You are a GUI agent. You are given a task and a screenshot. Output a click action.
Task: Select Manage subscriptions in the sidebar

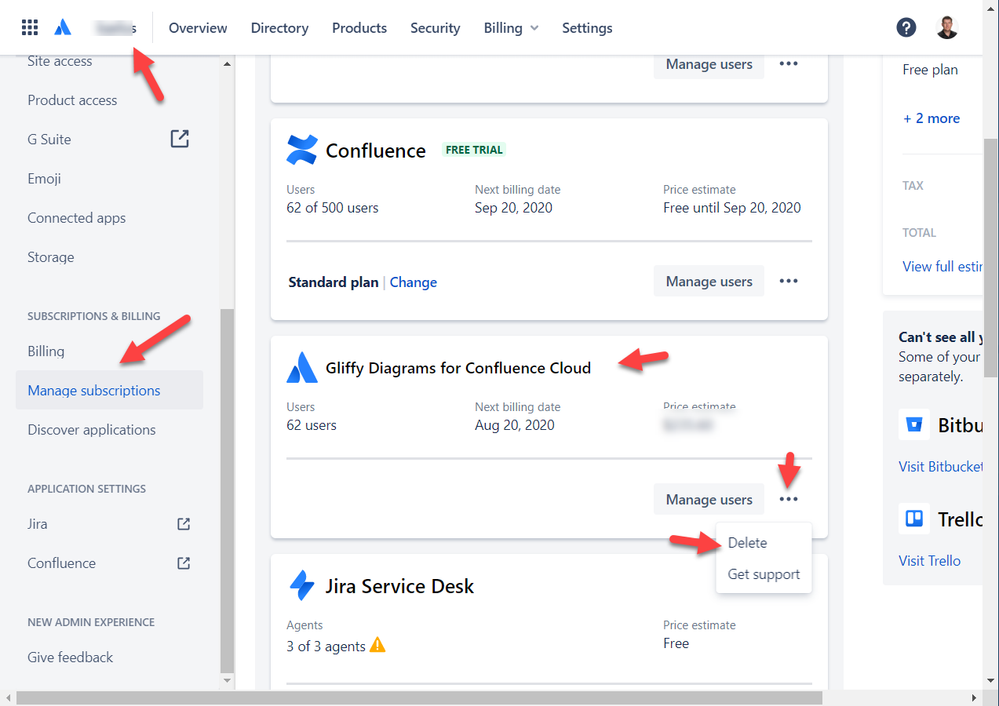point(110,390)
